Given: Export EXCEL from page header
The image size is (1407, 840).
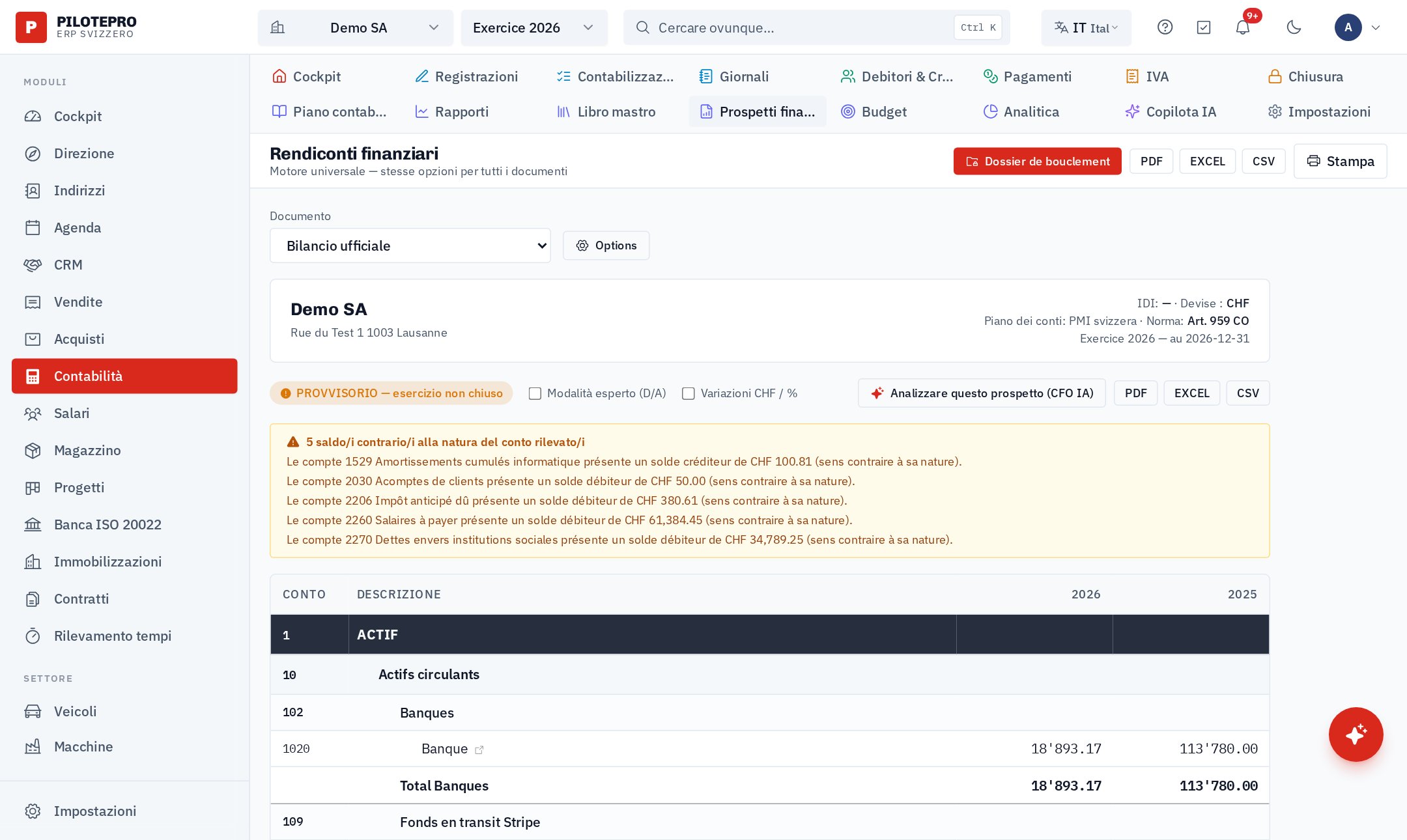Looking at the screenshot, I should 1208,161.
